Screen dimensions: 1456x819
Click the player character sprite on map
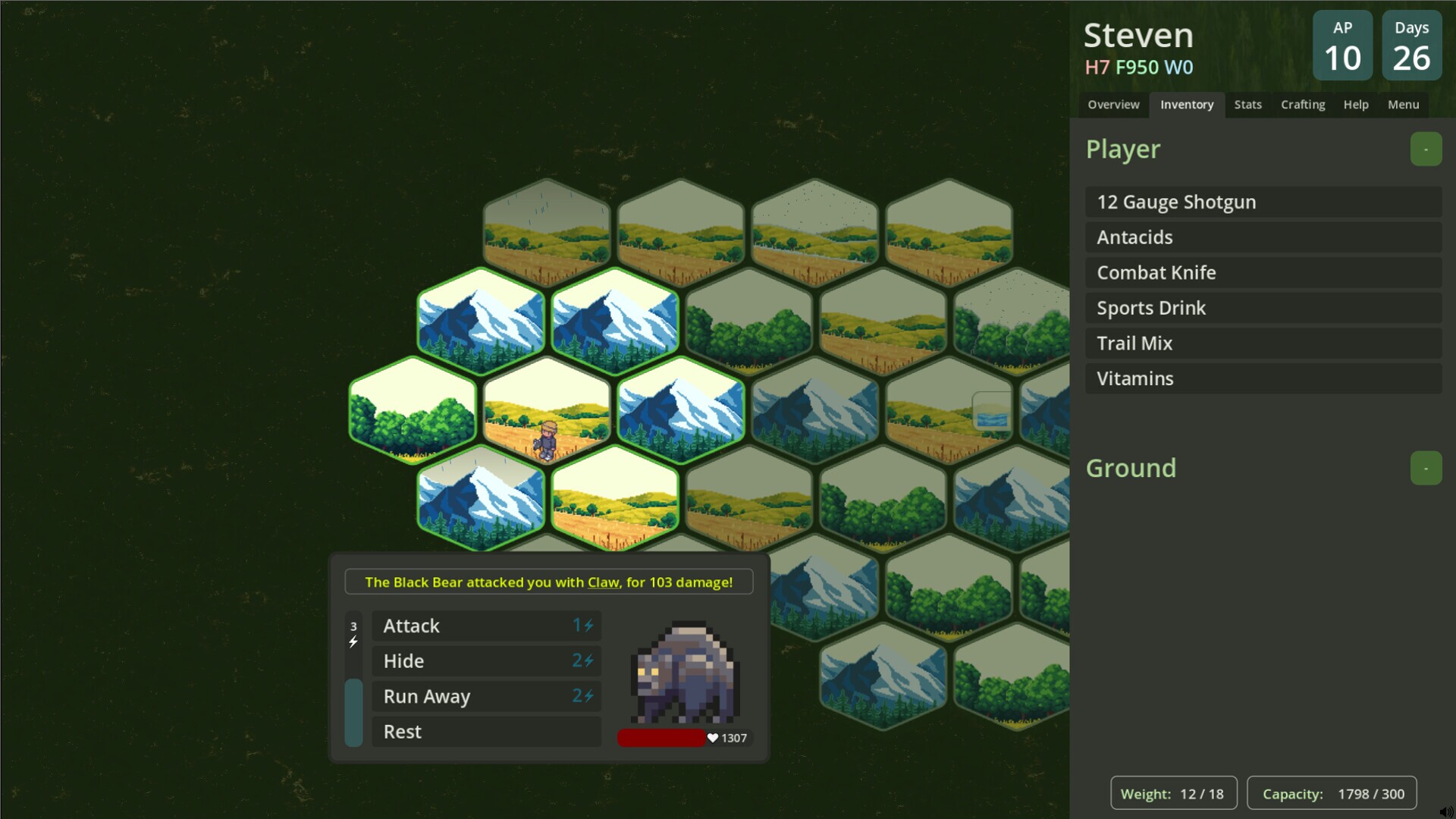point(547,441)
